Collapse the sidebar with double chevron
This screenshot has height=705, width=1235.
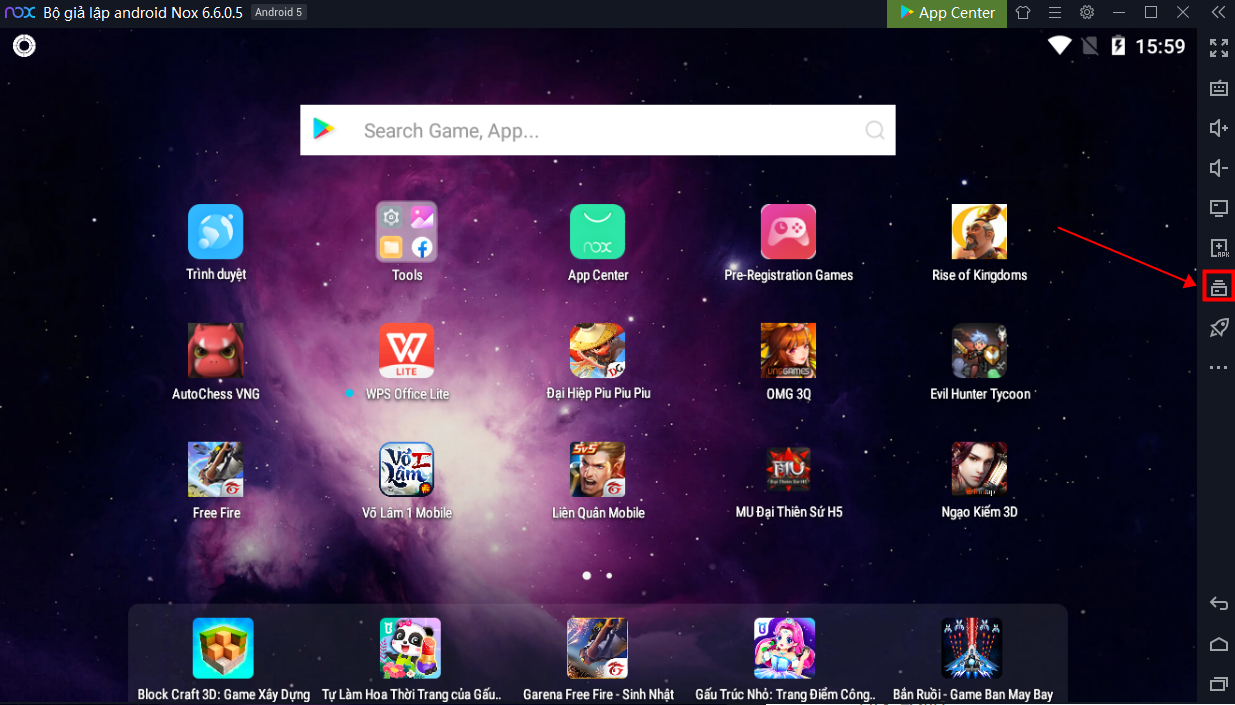point(1217,13)
